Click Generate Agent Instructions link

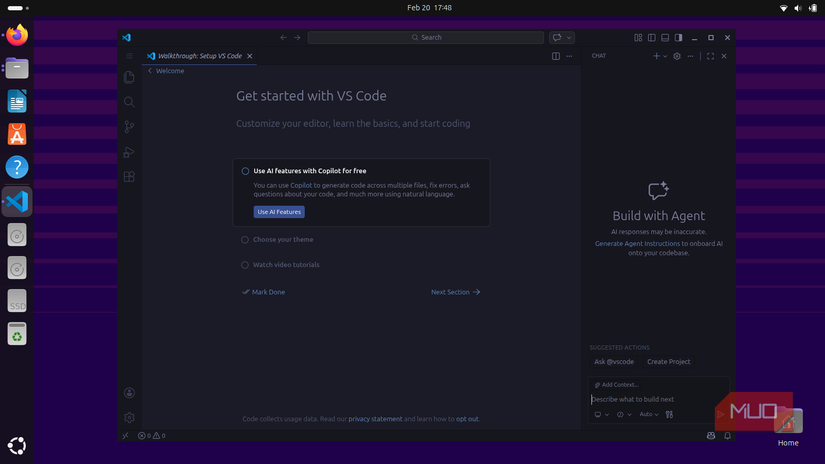click(637, 244)
